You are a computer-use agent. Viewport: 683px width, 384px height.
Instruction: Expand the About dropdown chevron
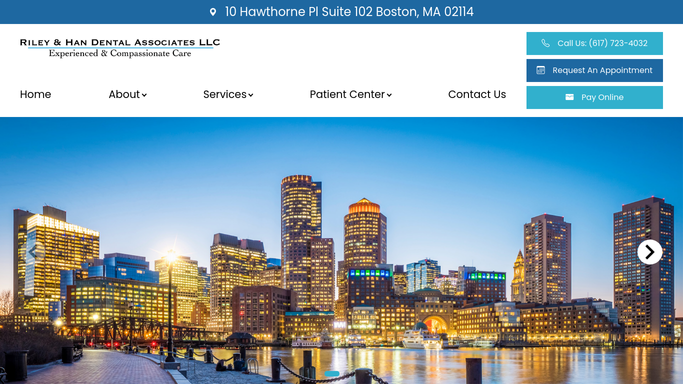(144, 95)
